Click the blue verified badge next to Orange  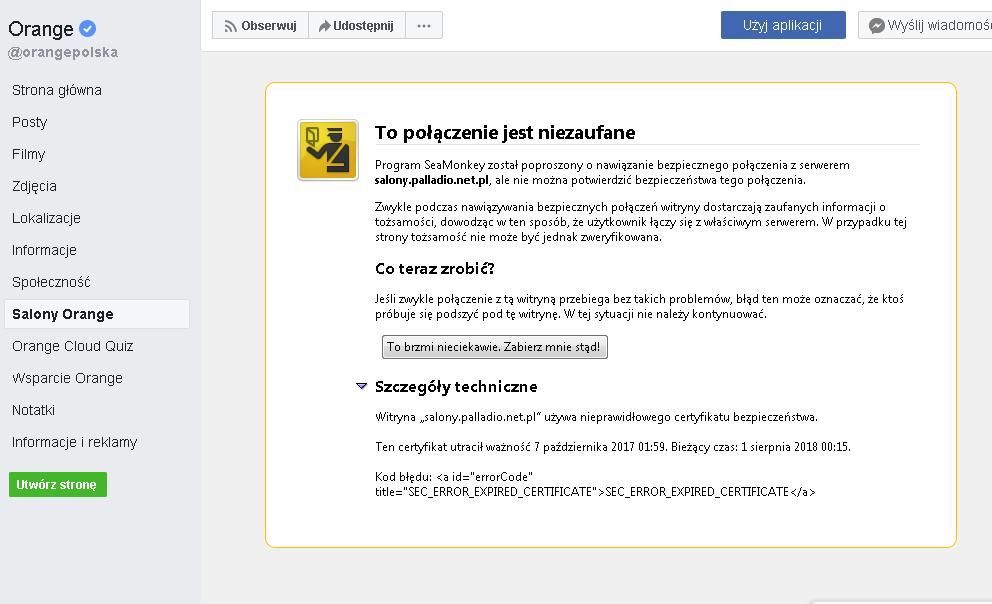[87, 28]
